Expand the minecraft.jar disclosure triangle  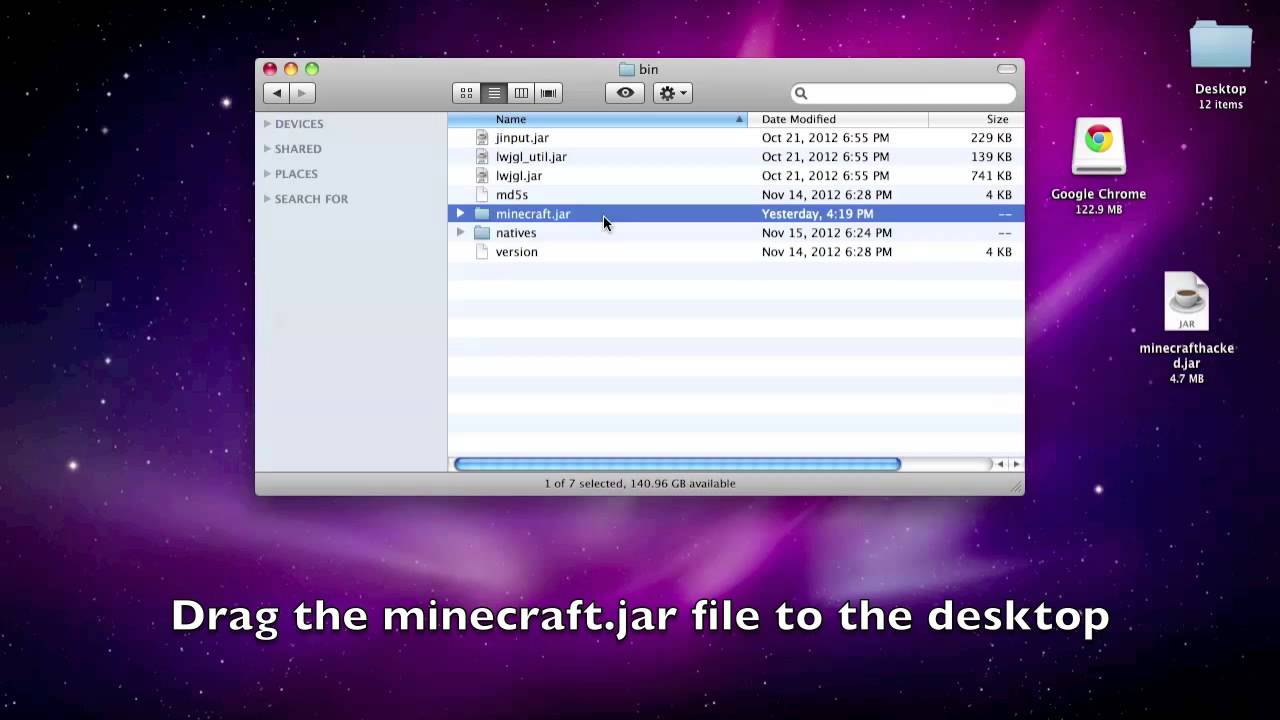tap(460, 214)
